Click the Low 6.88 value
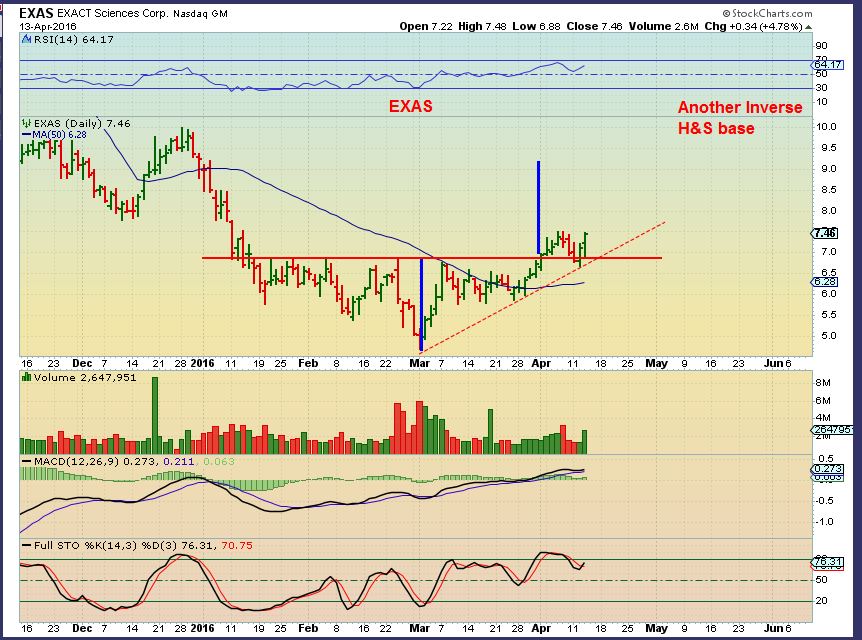The image size is (862, 640). coord(538,26)
